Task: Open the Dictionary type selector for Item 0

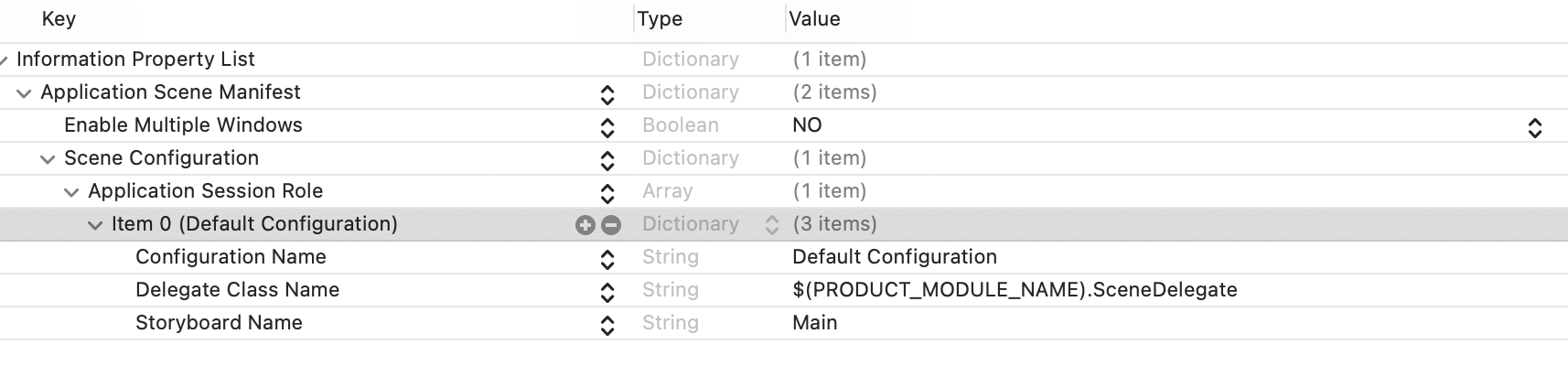Action: 772,225
